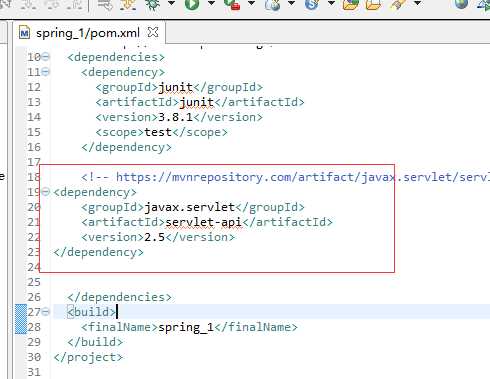
Task: Collapse the junit dependency fold at line 11
Action: click(x=45, y=72)
